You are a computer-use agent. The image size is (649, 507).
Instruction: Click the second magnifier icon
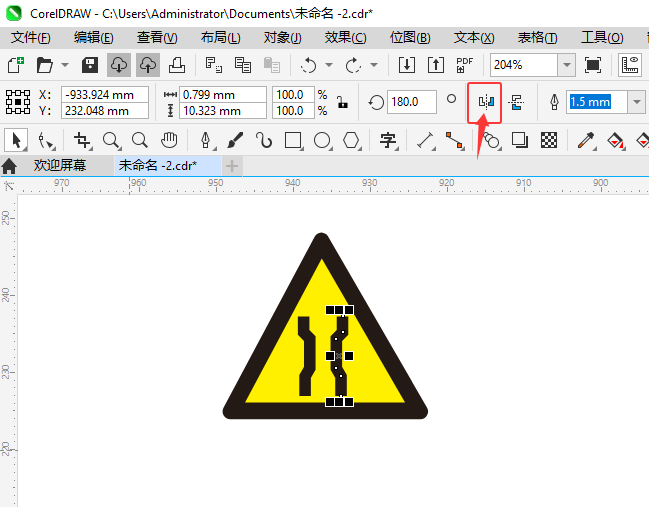pyautogui.click(x=139, y=140)
